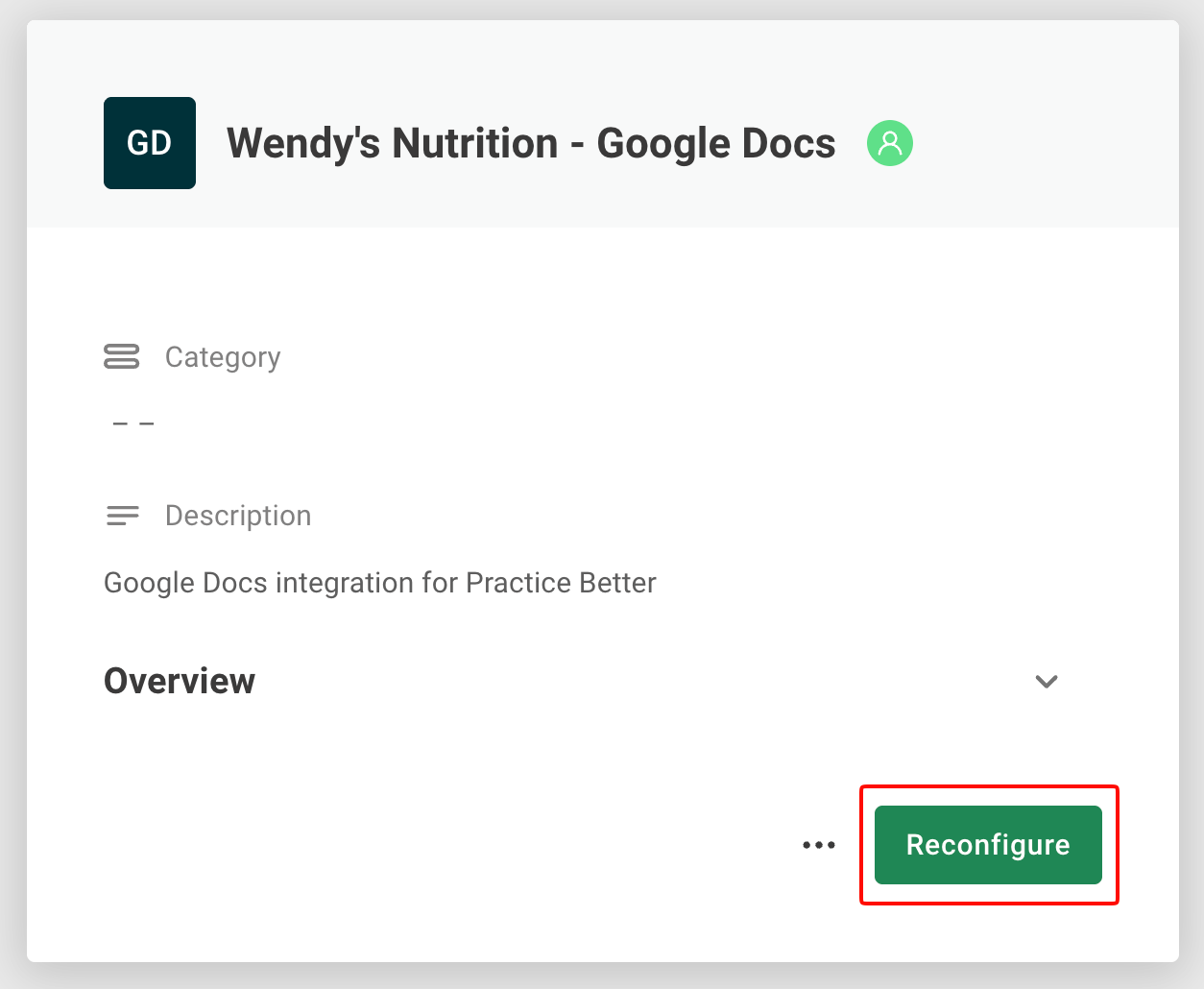Click "Google Docs" in the header title
This screenshot has height=989, width=1204.
point(716,143)
